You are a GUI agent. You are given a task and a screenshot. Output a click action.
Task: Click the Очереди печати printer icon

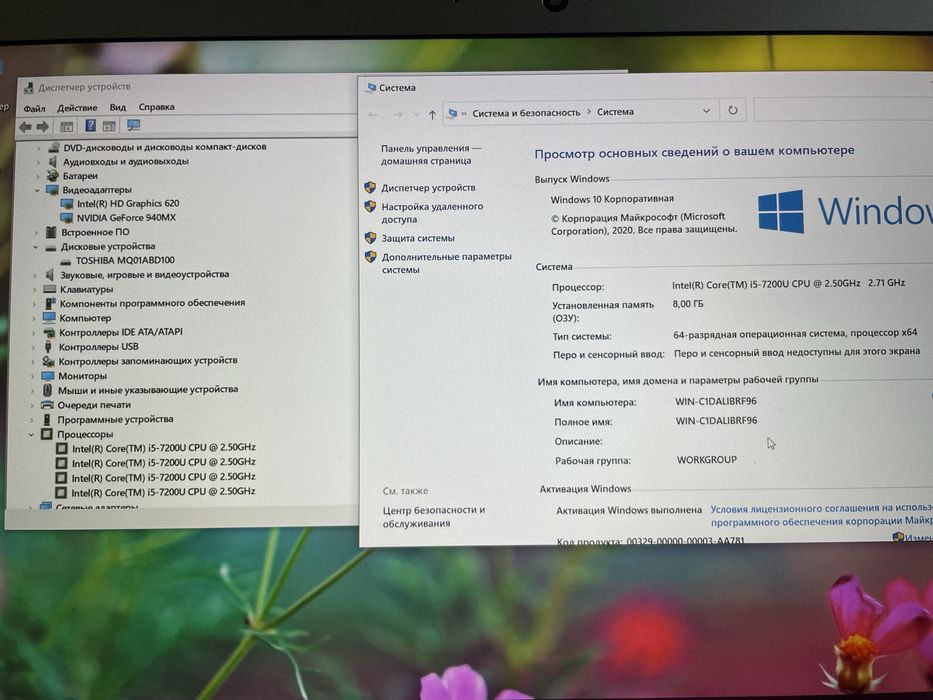pos(47,405)
